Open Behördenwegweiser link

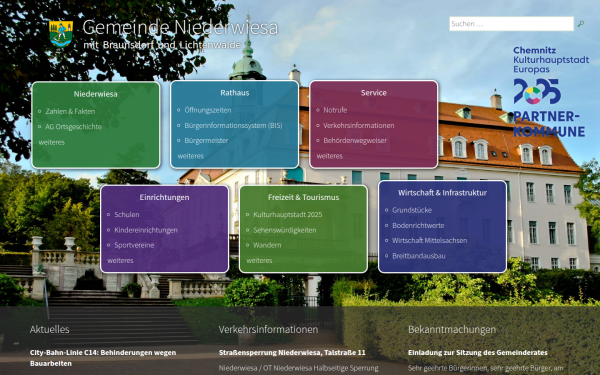[x=355, y=140]
